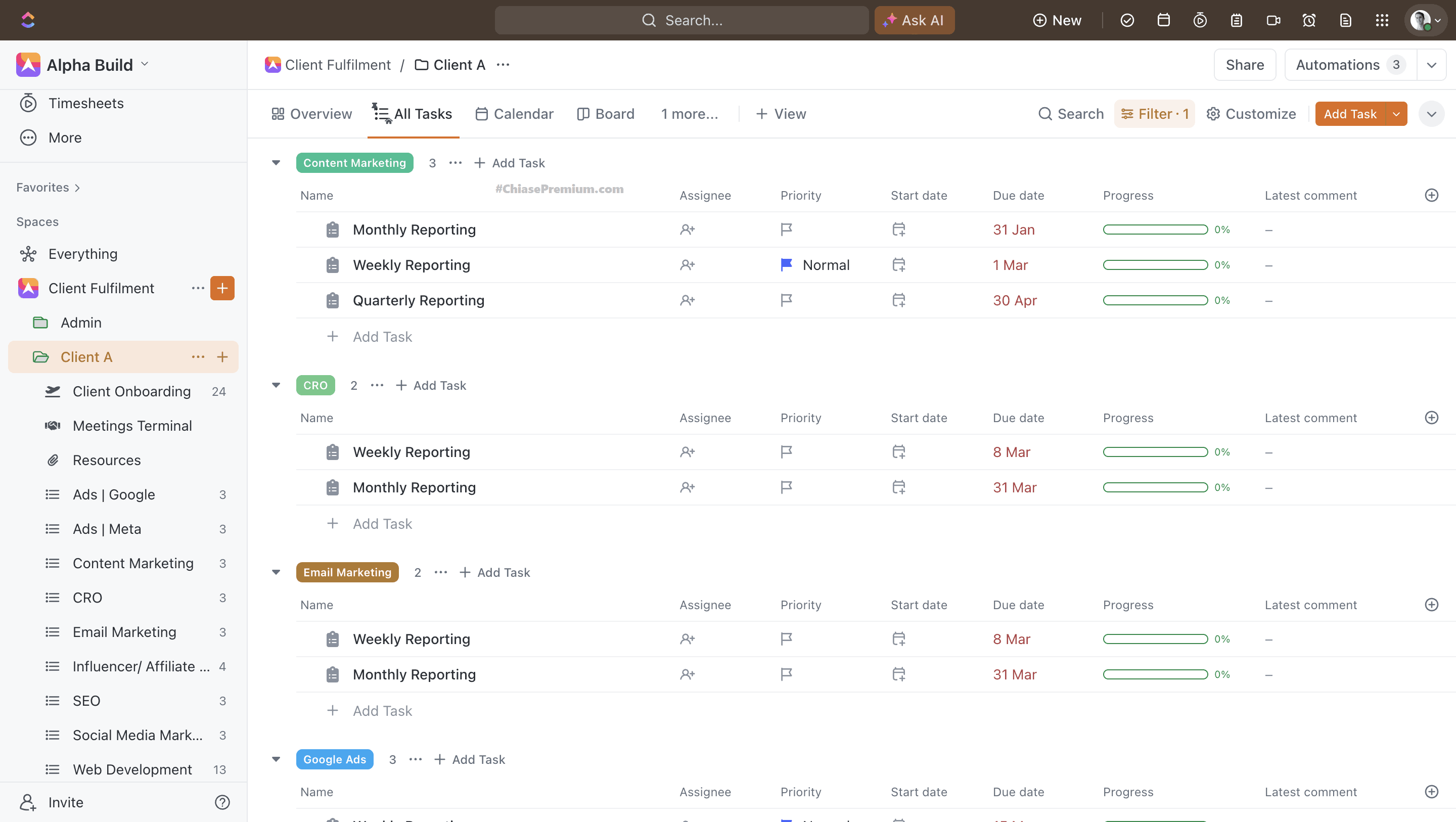Image resolution: width=1456 pixels, height=822 pixels.
Task: Set priority flag on Quarterly Reporting
Action: click(786, 300)
